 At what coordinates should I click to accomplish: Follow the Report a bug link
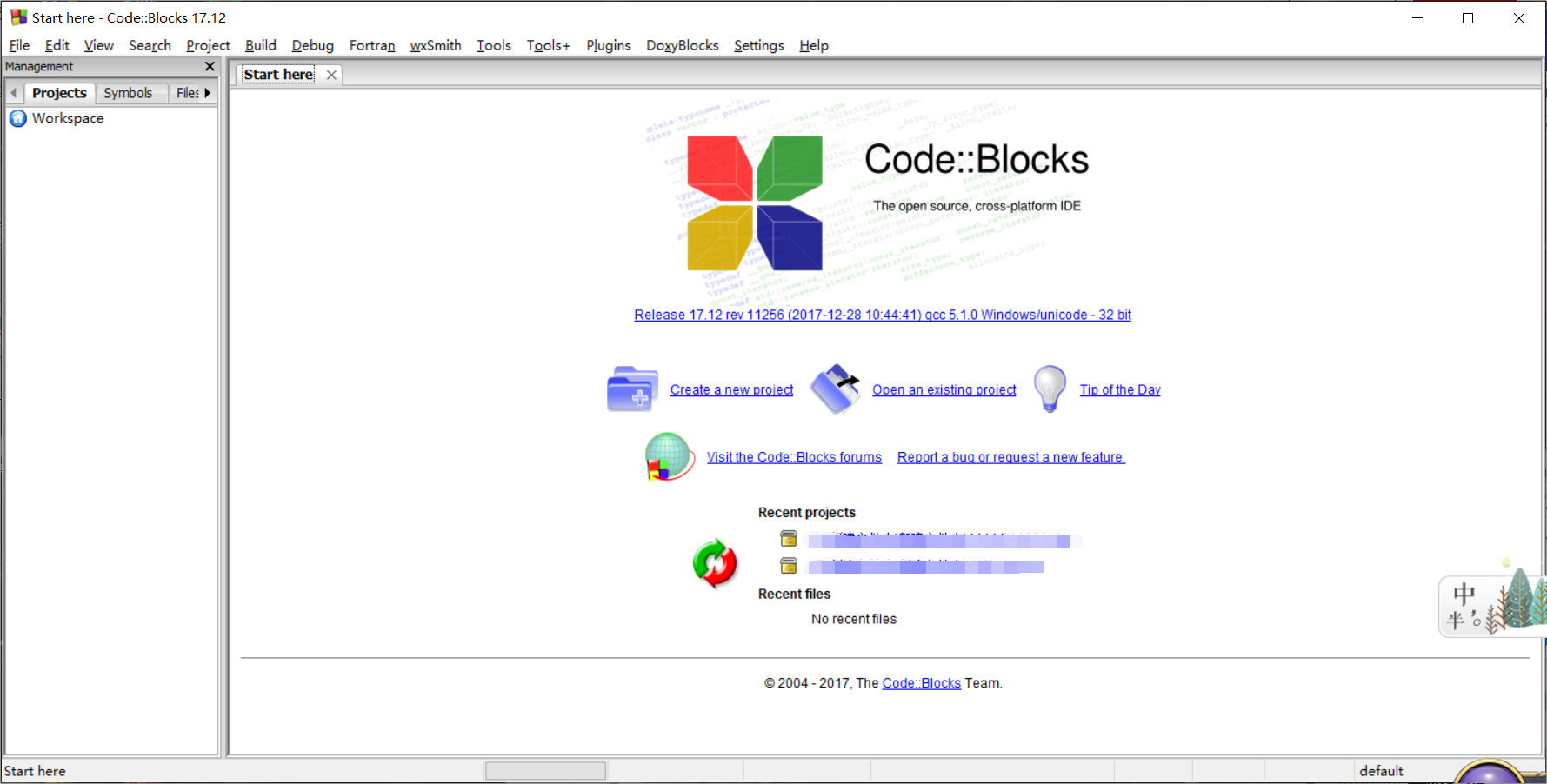coord(1010,456)
